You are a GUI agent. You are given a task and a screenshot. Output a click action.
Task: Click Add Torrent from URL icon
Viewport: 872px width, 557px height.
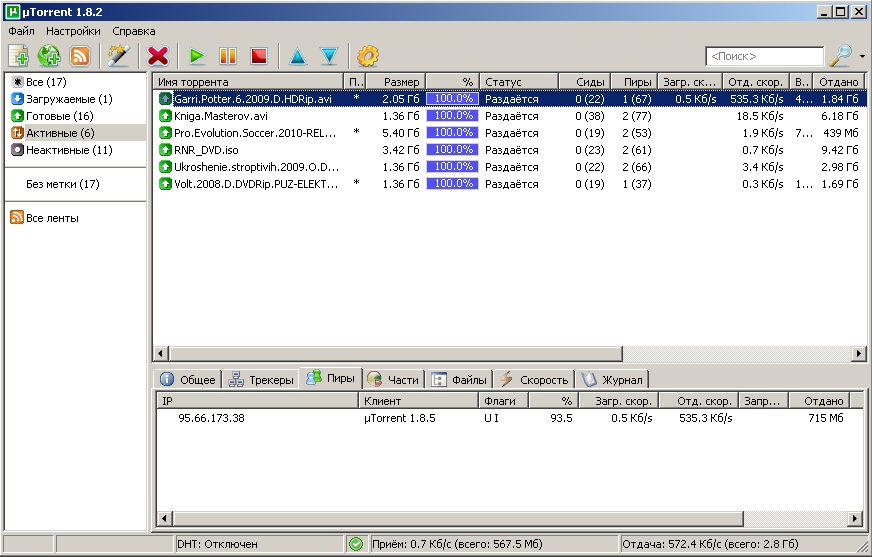[x=49, y=56]
